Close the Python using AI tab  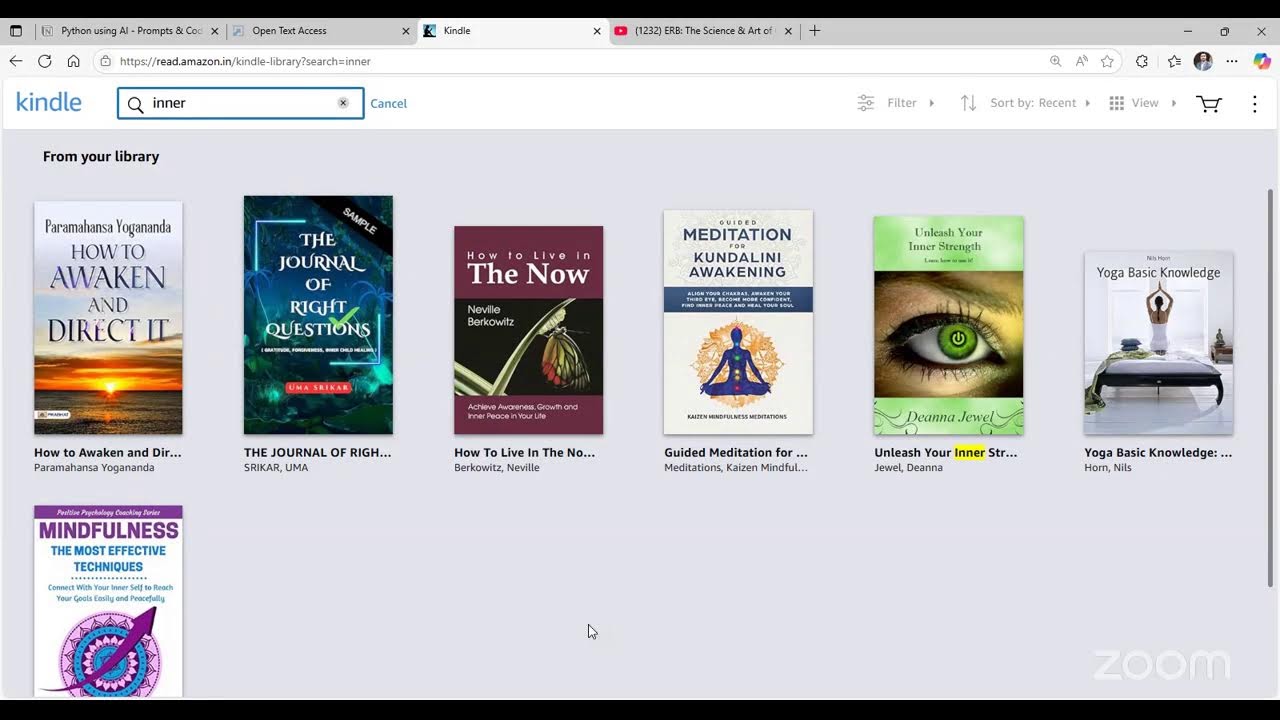[x=214, y=31]
